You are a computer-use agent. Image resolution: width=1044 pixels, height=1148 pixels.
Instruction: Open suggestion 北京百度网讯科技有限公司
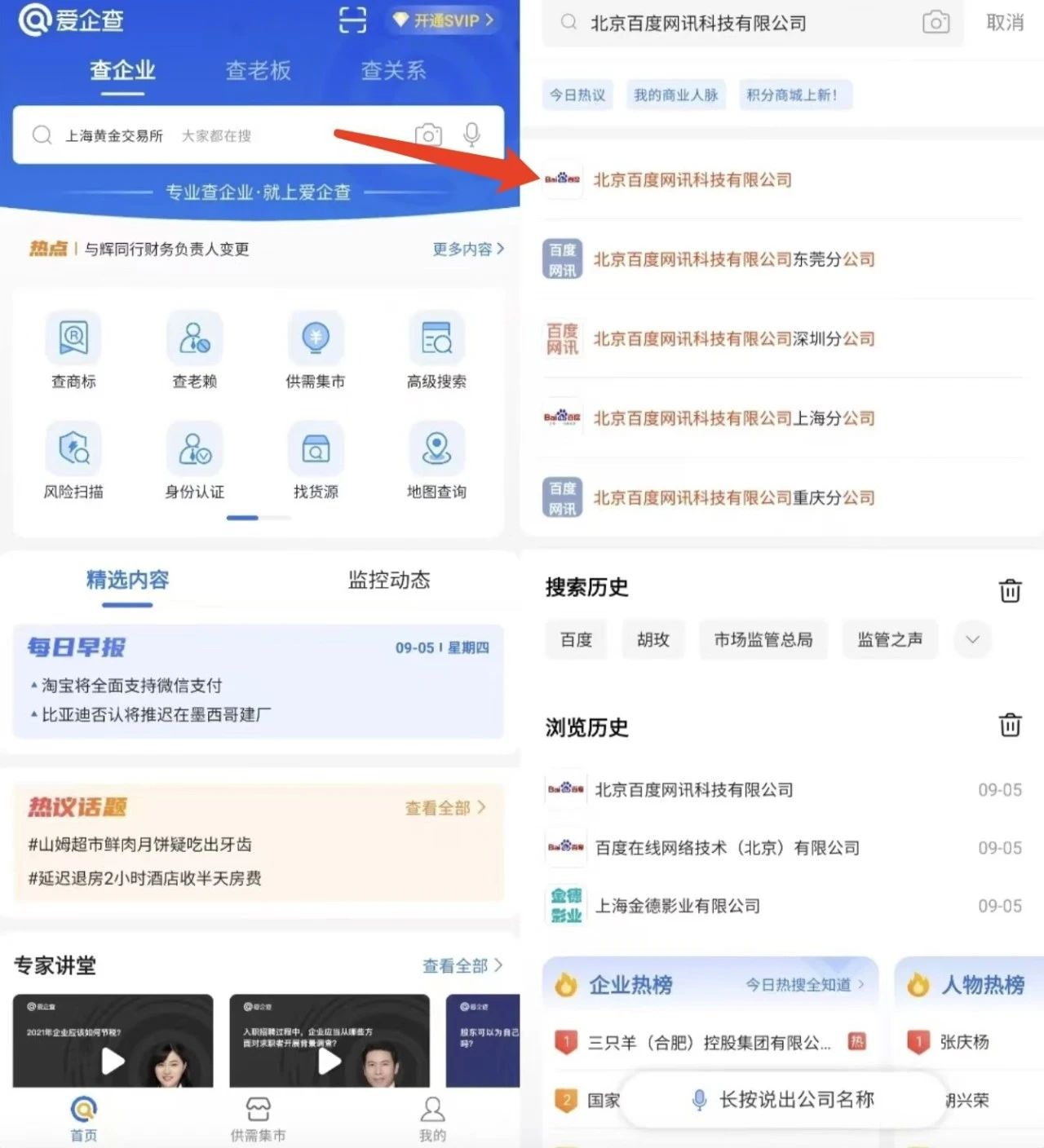(781, 179)
